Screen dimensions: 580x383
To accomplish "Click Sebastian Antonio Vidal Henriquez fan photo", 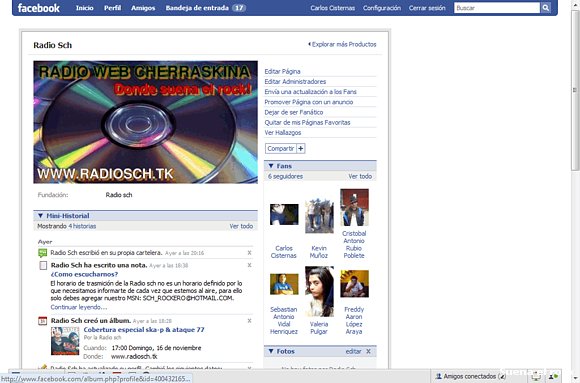I will (284, 284).
